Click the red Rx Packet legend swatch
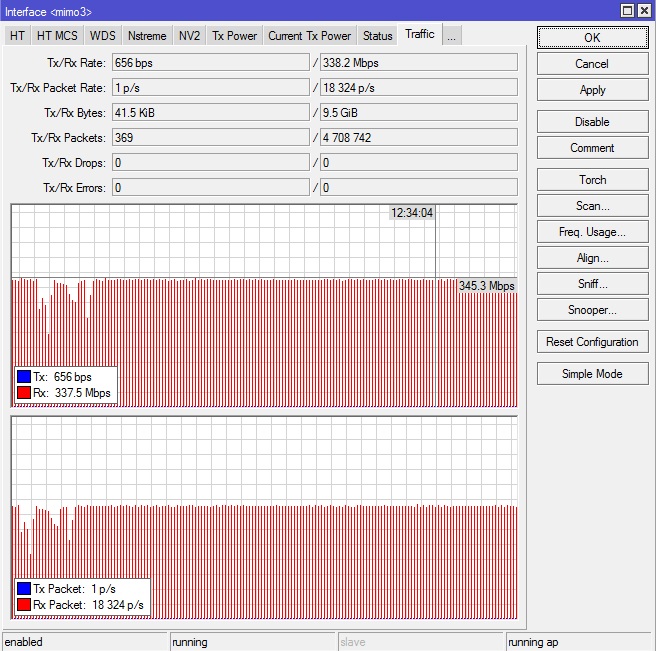This screenshot has width=656, height=651. click(24, 605)
